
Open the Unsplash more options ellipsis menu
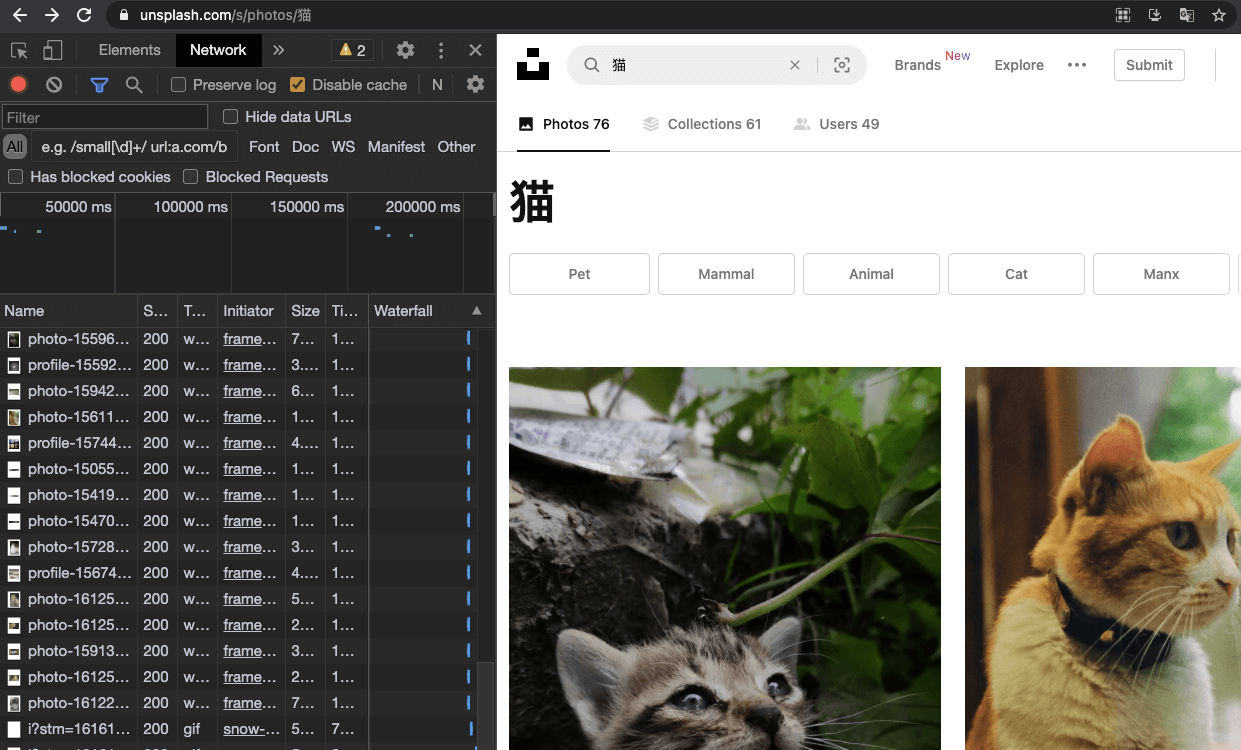click(1076, 65)
